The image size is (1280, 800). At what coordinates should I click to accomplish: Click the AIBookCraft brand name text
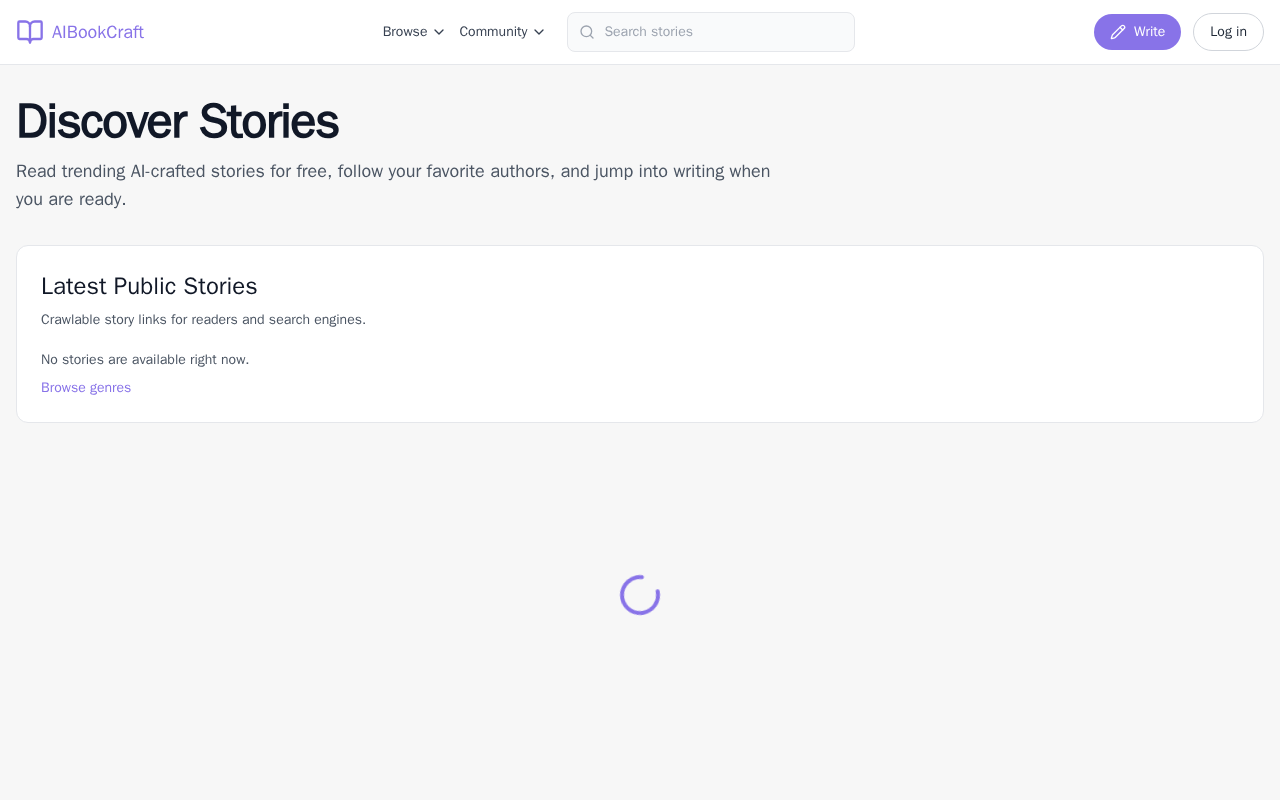click(98, 32)
